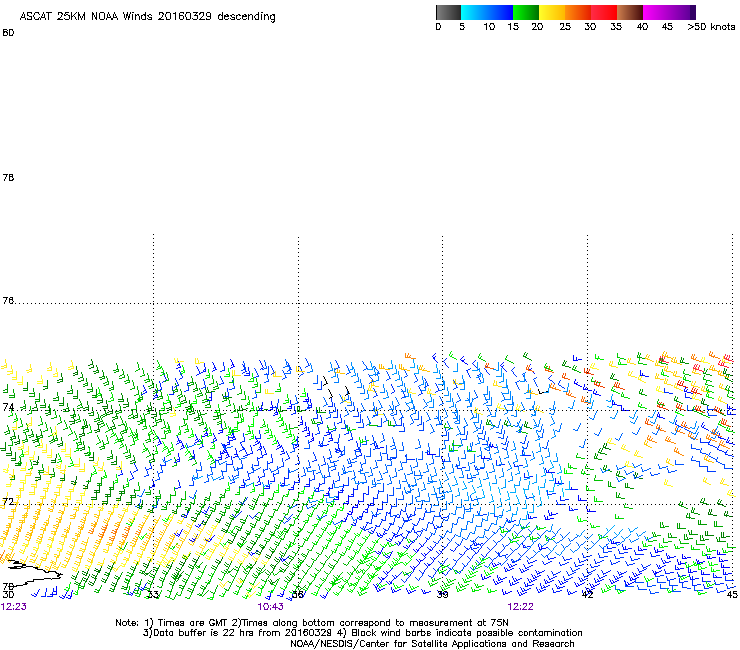
Task: Click the '33' longitude axis label
Action: (x=152, y=595)
